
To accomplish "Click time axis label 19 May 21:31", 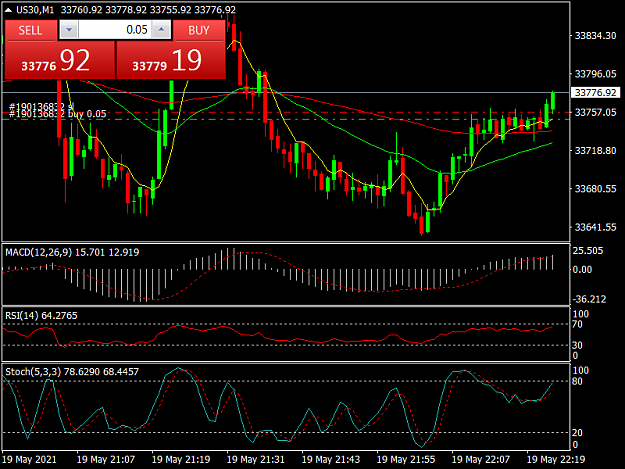I will (256, 459).
